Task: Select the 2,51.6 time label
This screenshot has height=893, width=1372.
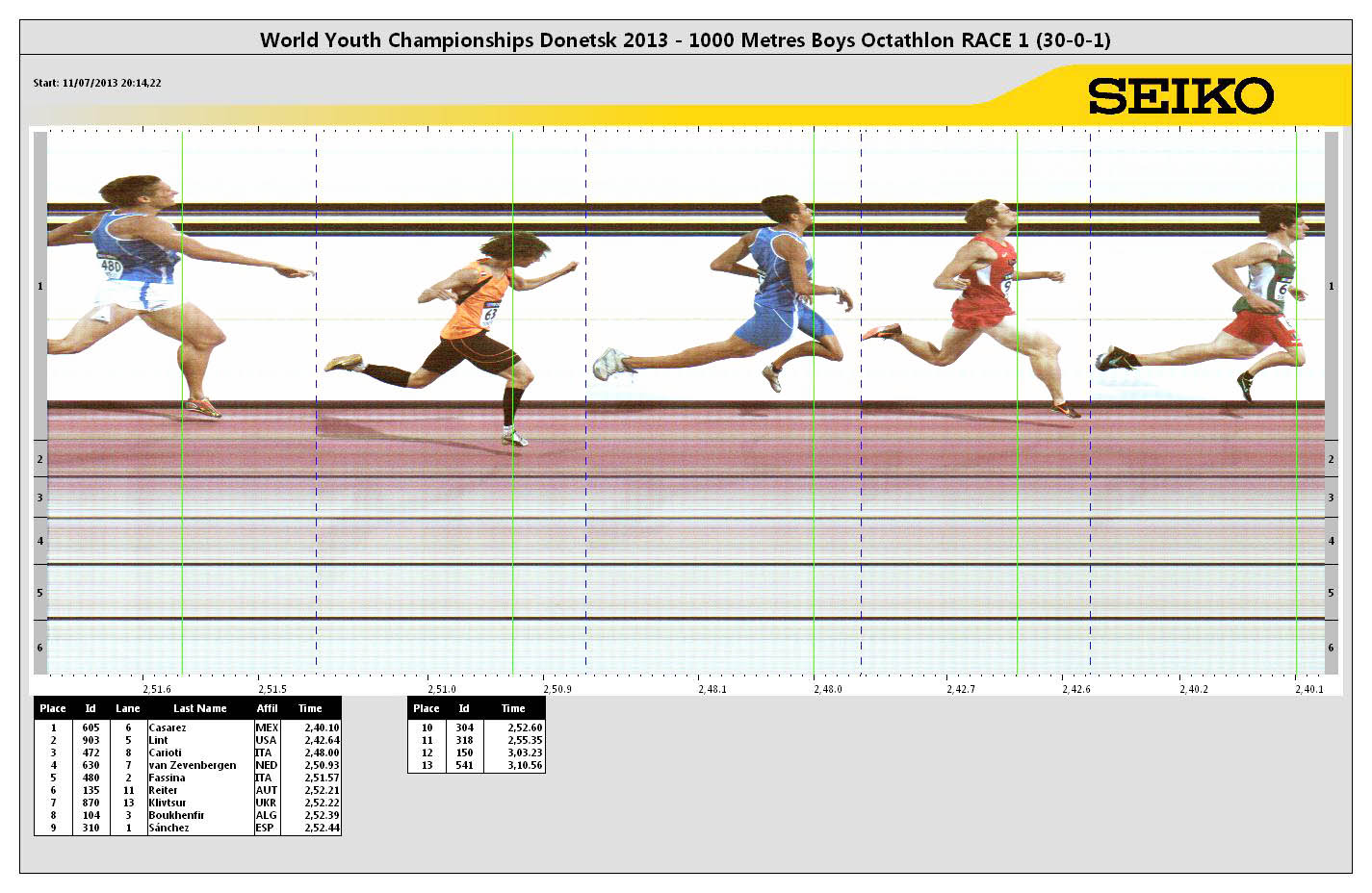Action: pos(156,689)
